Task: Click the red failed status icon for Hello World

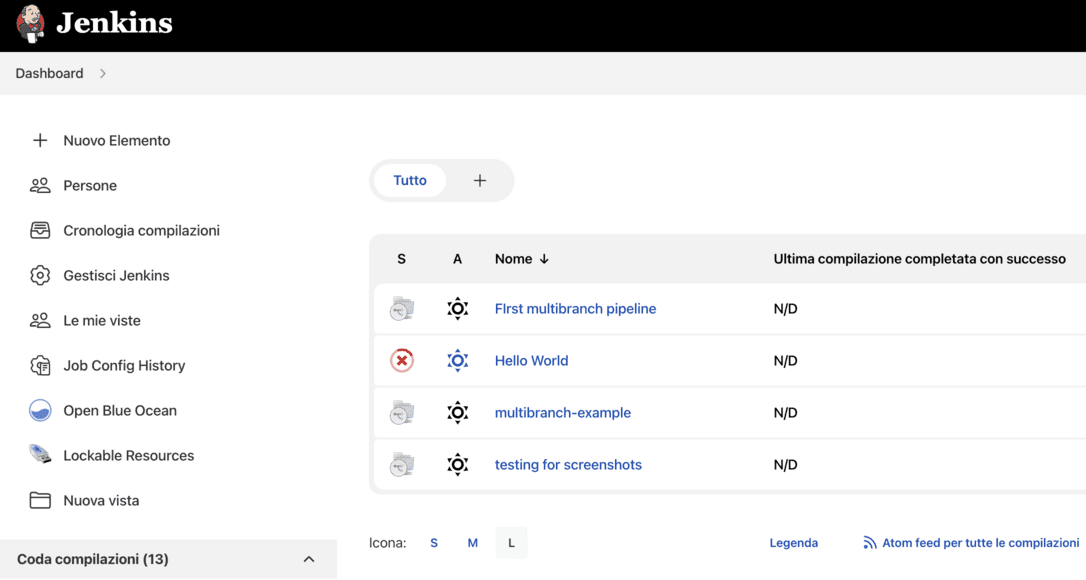Action: [x=402, y=361]
